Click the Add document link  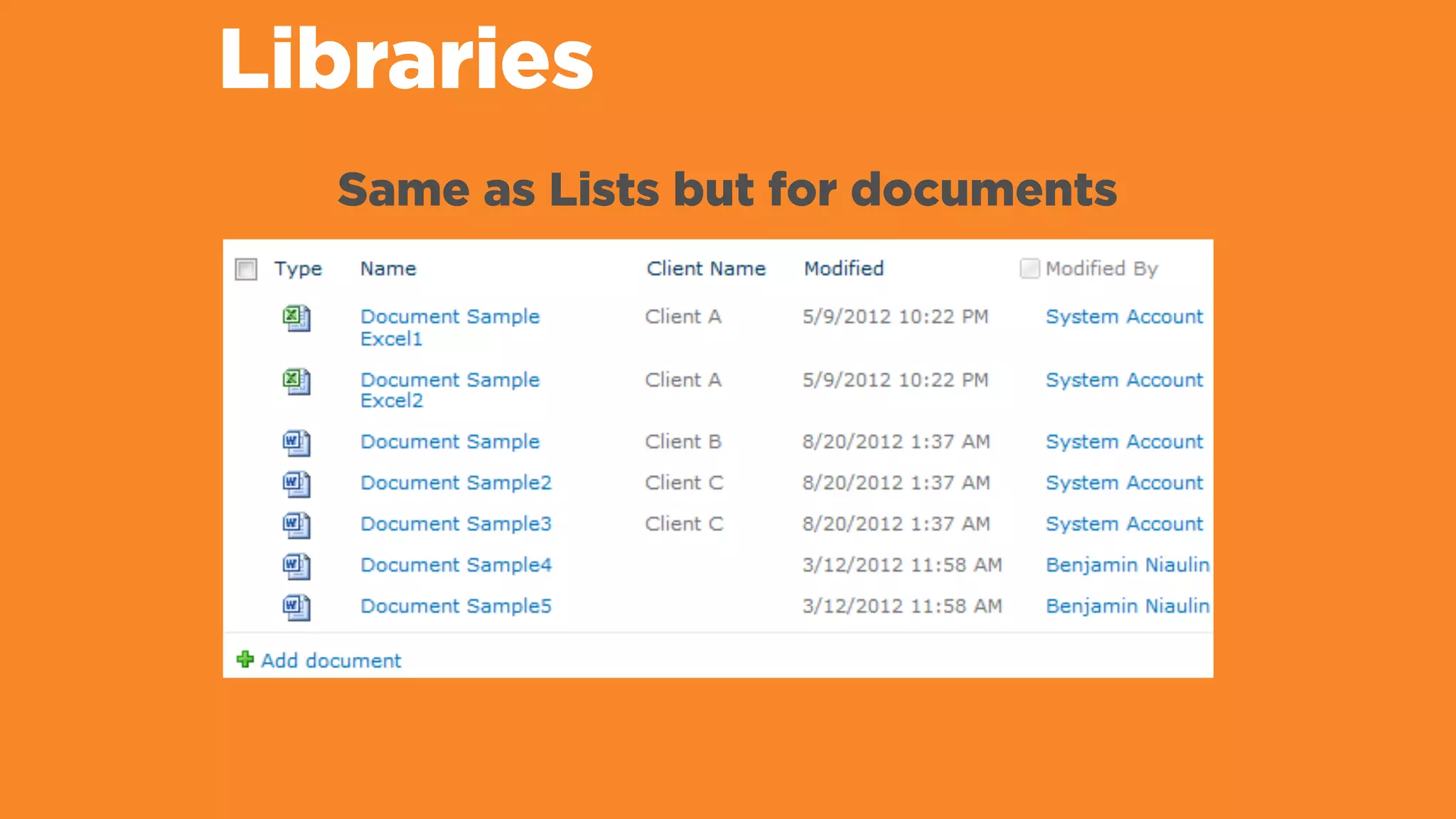pyautogui.click(x=331, y=661)
